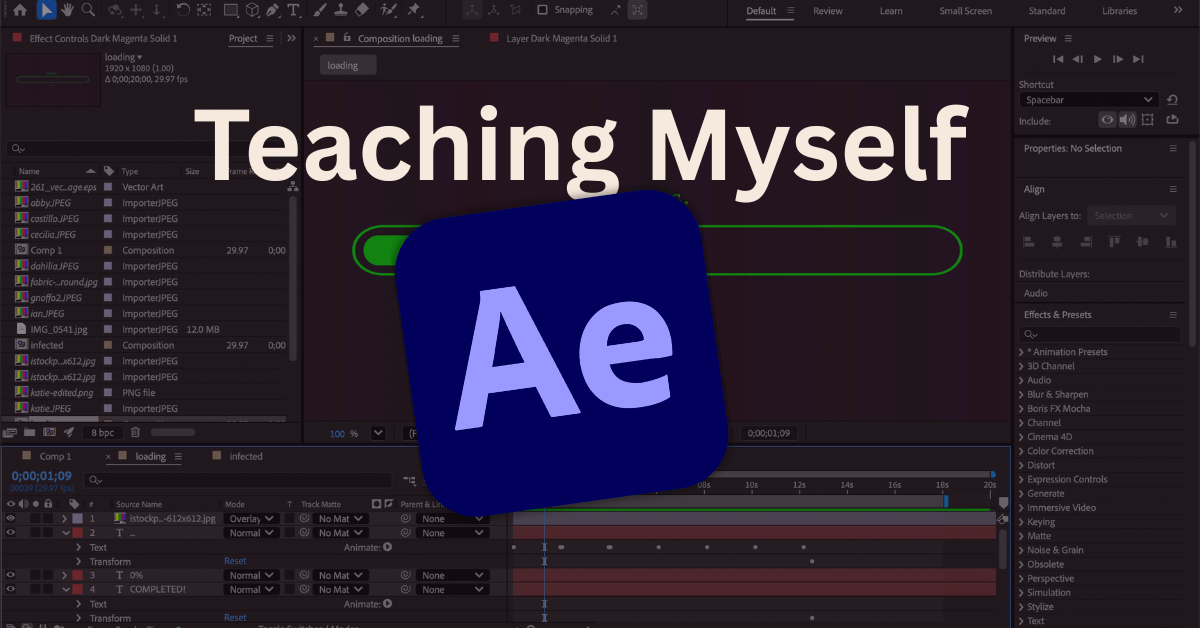Click Align Left icon in Align panel
1200x628 pixels.
pyautogui.click(x=1028, y=242)
